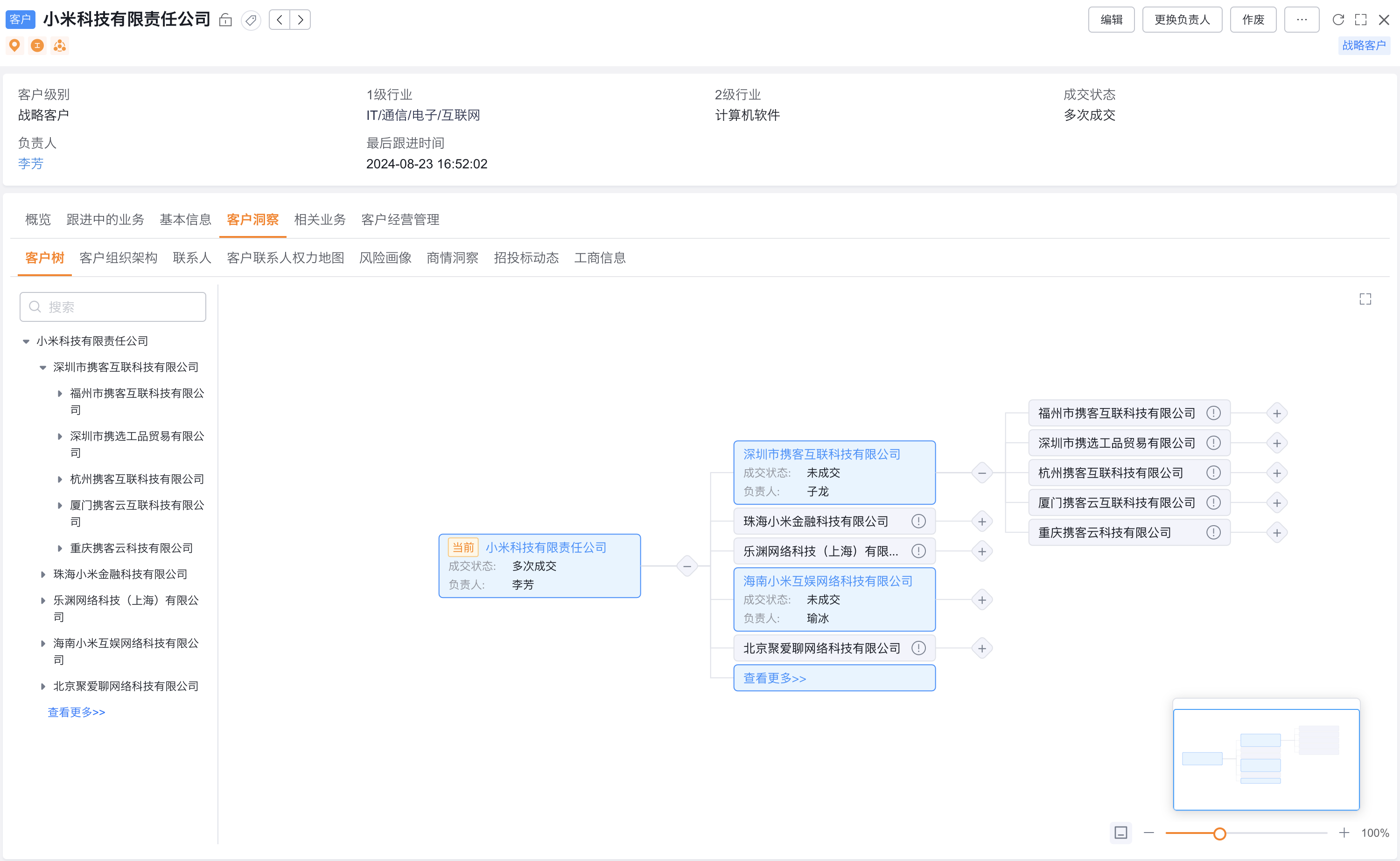Expand 福州市携客互联科技有限公司 in sidebar tree
The width and height of the screenshot is (1400, 861).
60,394
